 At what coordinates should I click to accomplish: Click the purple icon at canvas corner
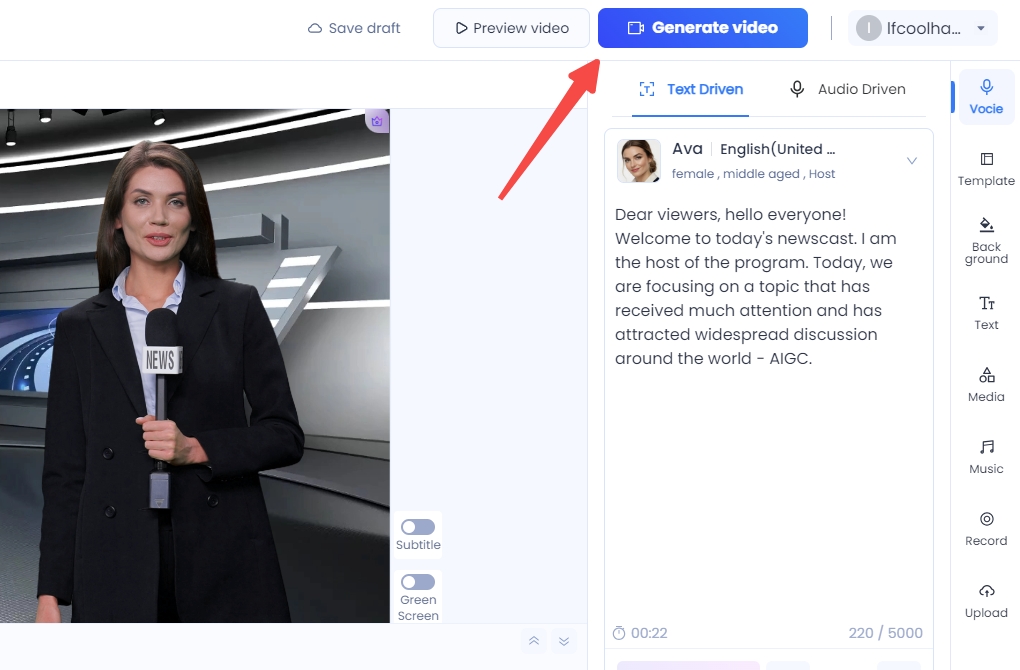pyautogui.click(x=377, y=121)
